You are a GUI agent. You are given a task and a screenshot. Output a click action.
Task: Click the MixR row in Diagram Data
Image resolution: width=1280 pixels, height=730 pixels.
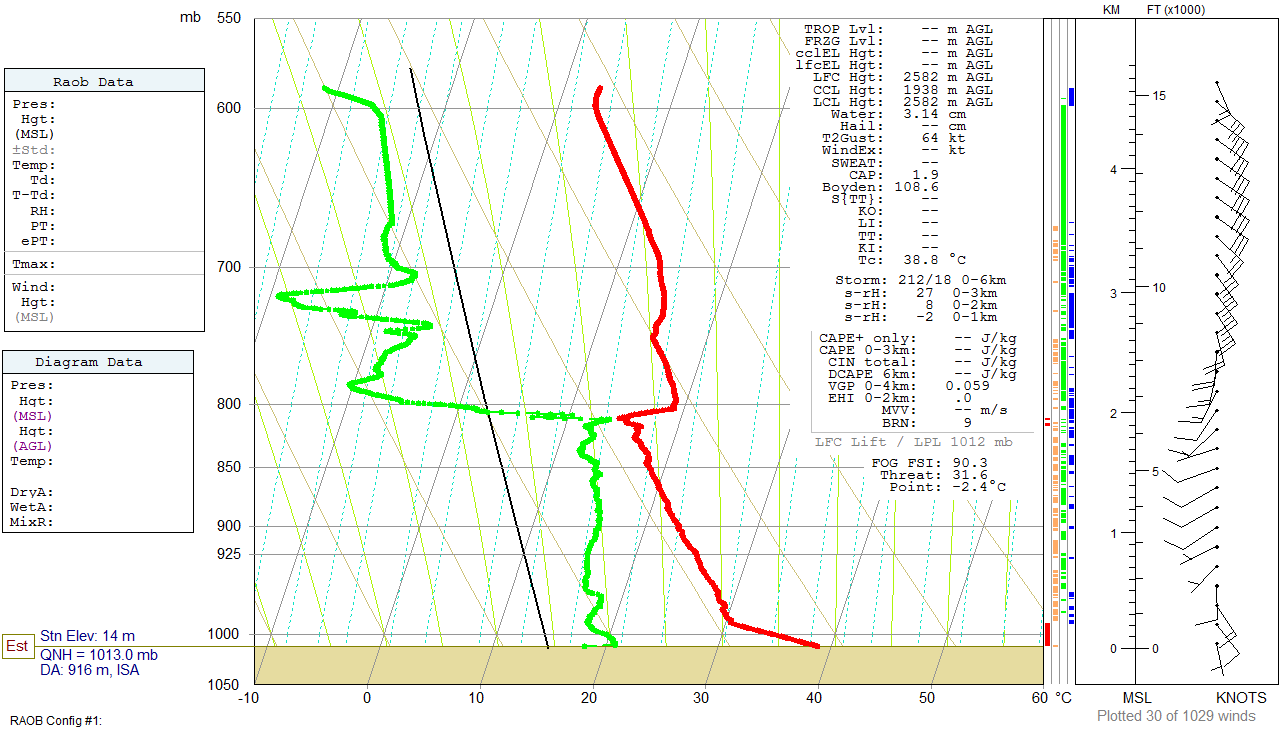(32, 522)
